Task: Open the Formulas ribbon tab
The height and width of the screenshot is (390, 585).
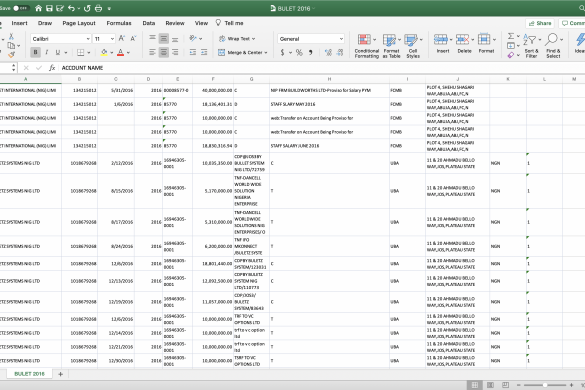Action: coord(119,23)
